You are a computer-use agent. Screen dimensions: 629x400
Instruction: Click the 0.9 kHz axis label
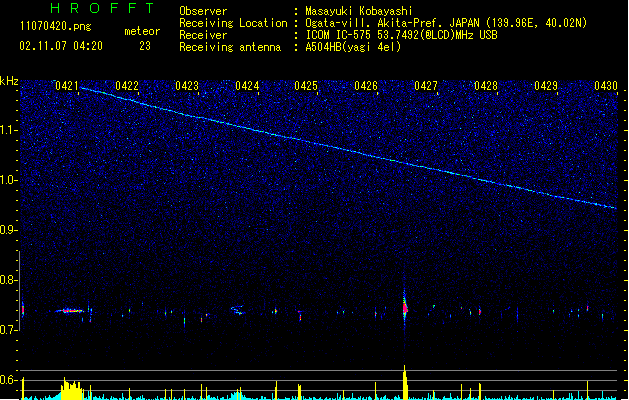pos(8,230)
